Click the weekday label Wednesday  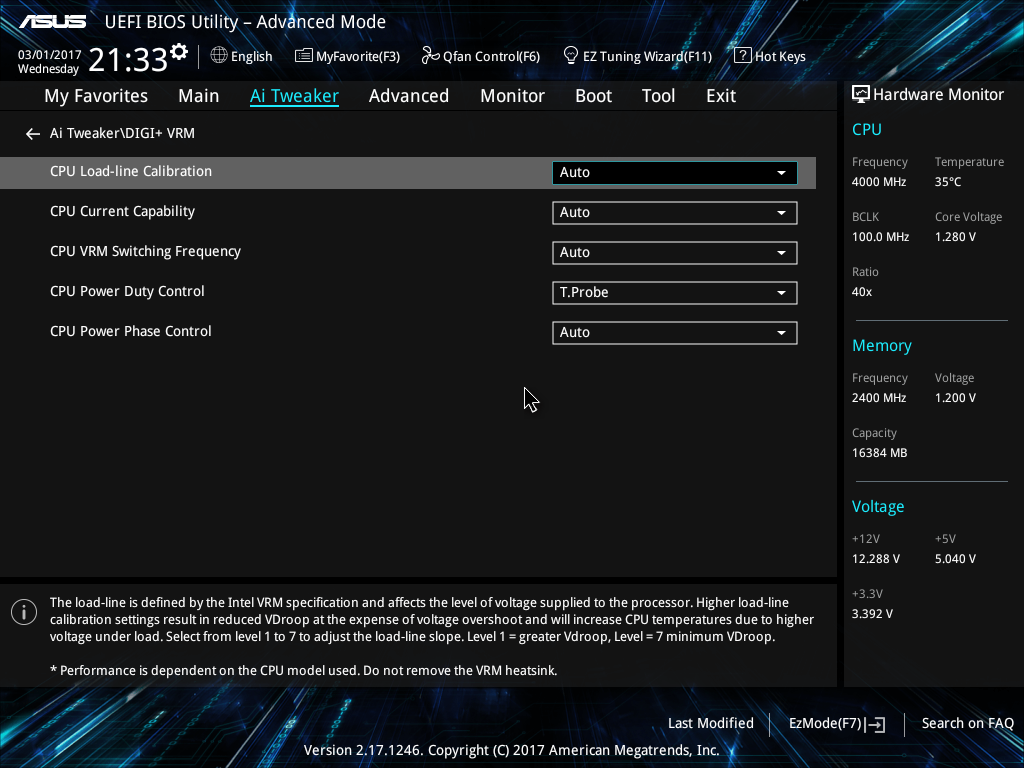pos(48,69)
